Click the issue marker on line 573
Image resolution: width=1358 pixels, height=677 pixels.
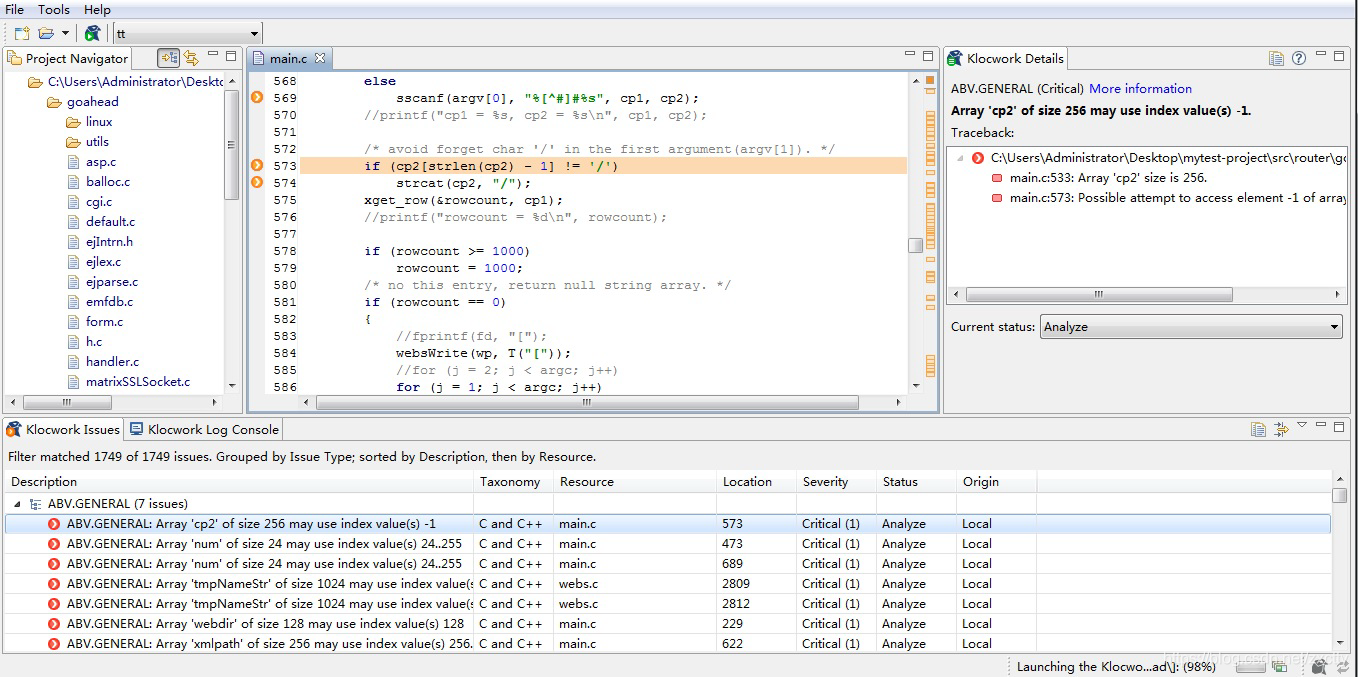(x=257, y=166)
